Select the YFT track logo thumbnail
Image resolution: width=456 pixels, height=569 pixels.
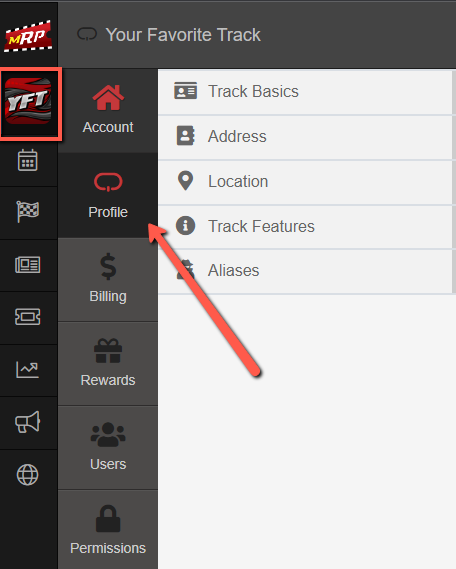click(28, 101)
